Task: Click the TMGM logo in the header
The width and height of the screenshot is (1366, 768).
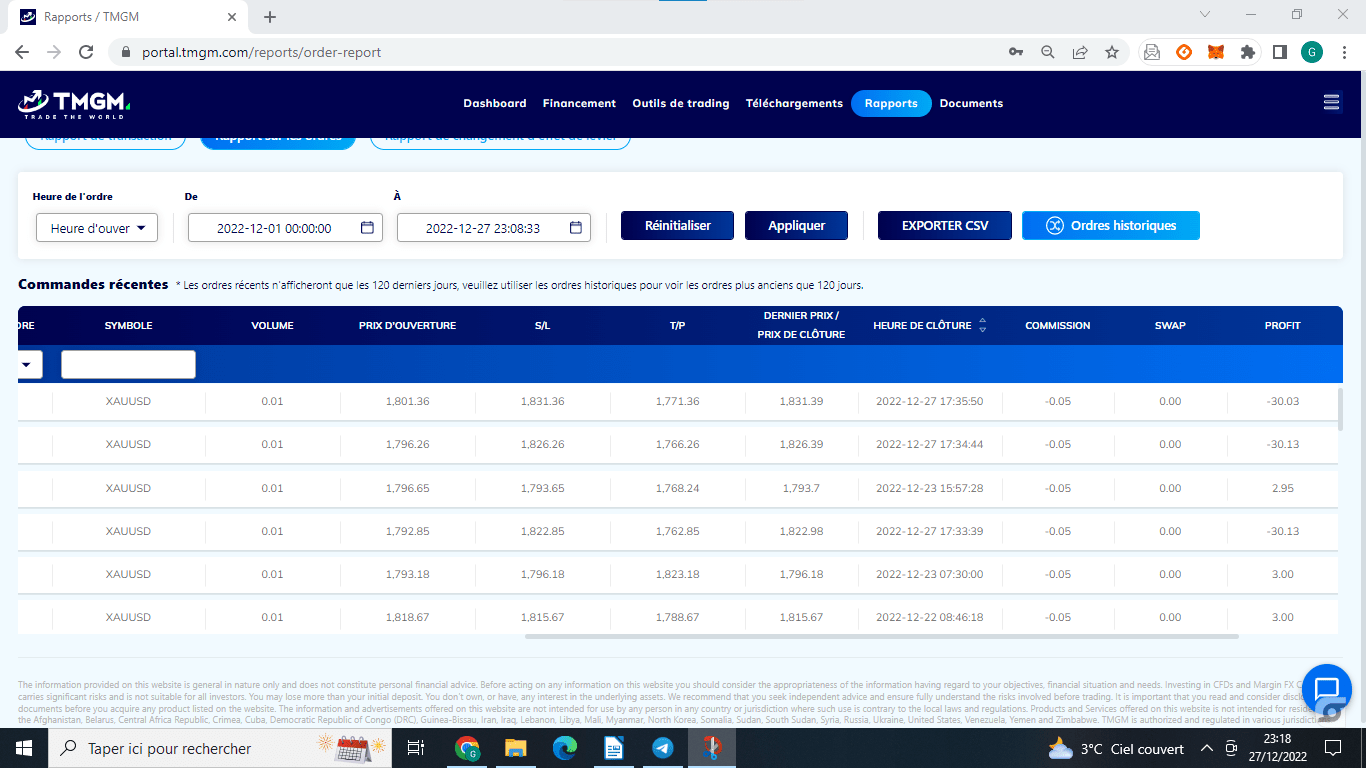Action: coord(74,103)
